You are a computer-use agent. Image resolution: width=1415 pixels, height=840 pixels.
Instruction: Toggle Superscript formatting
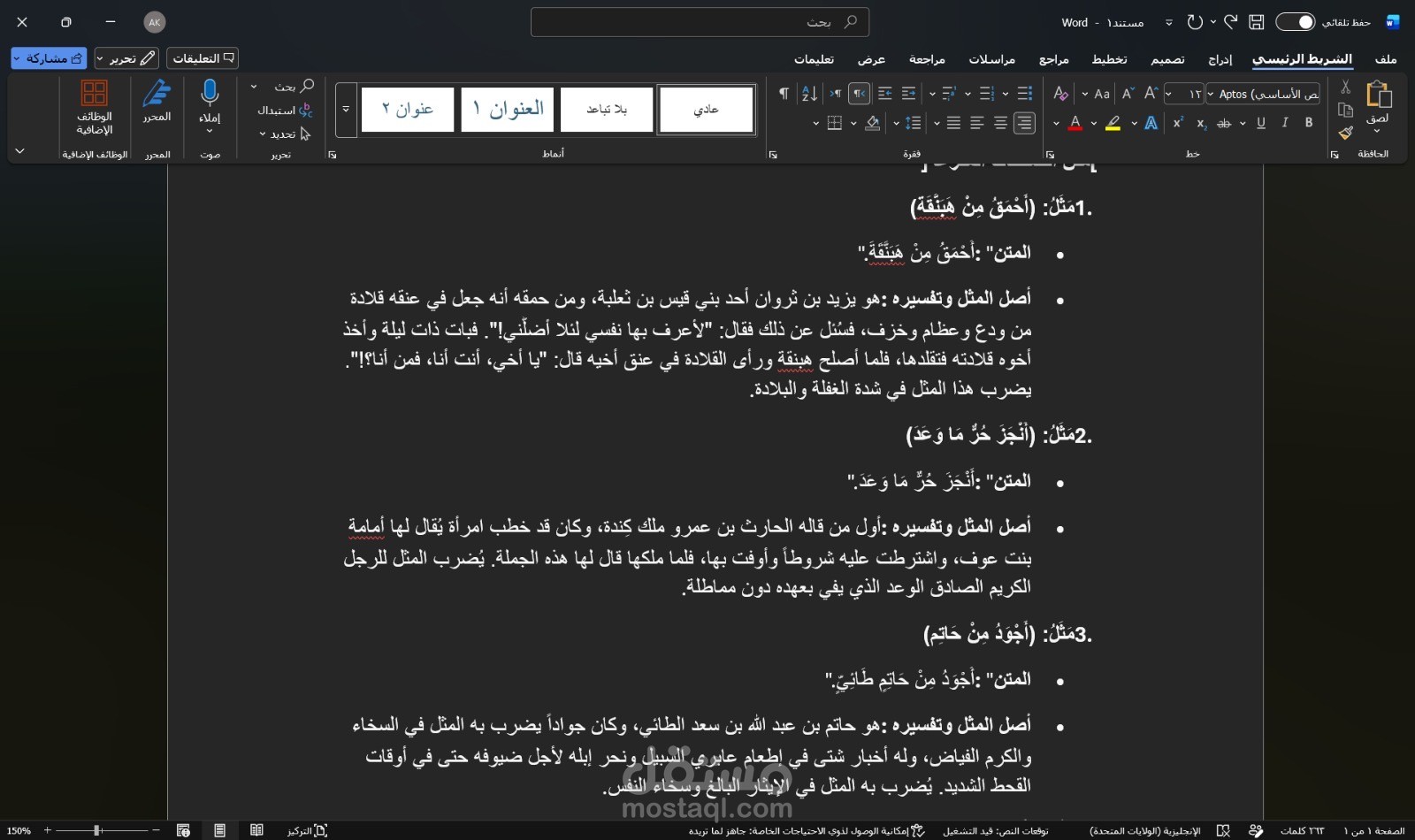(x=1178, y=123)
